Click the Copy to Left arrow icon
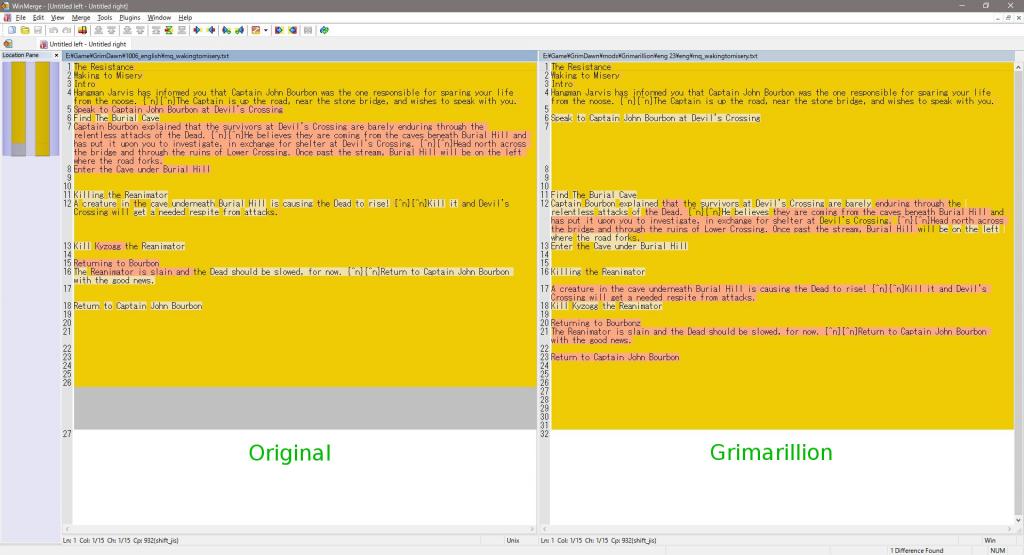 211,30
